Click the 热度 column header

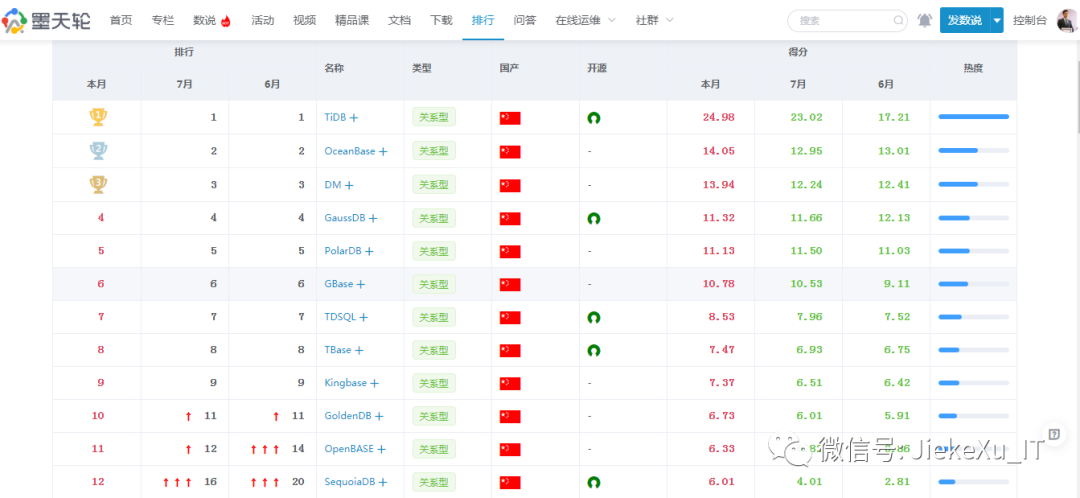pos(973,68)
